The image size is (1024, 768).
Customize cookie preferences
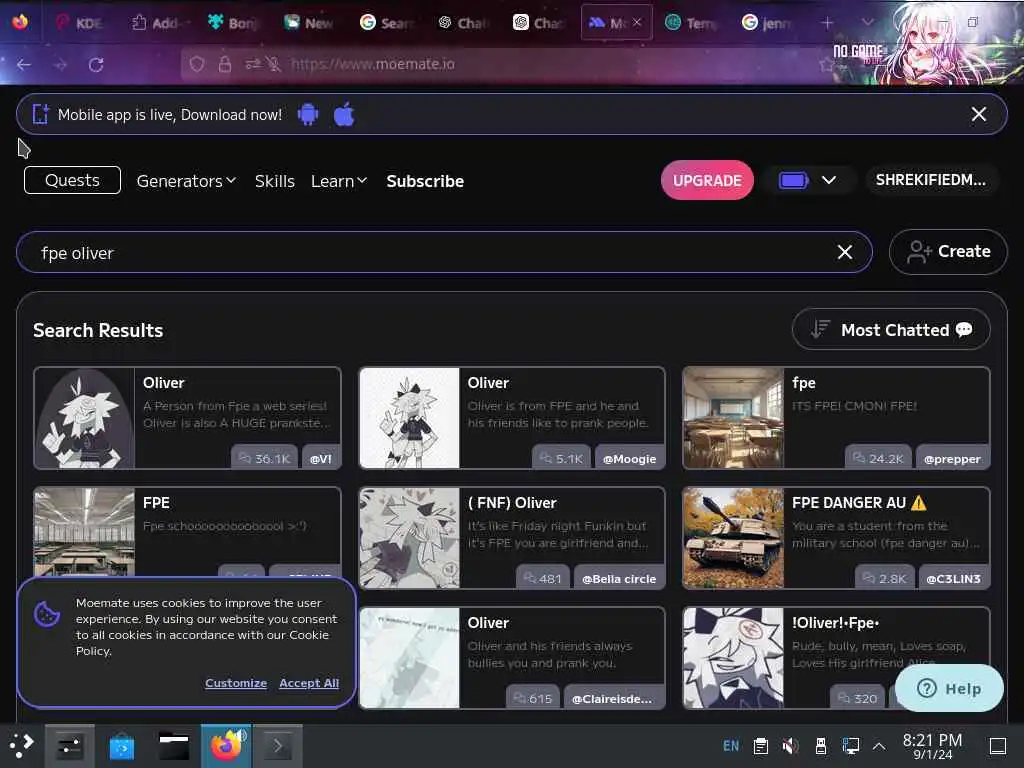[x=236, y=683]
